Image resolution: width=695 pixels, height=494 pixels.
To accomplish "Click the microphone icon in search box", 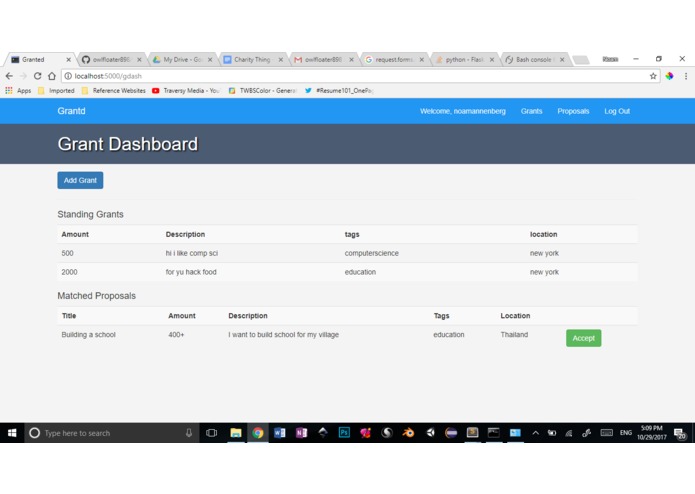I will 189,433.
